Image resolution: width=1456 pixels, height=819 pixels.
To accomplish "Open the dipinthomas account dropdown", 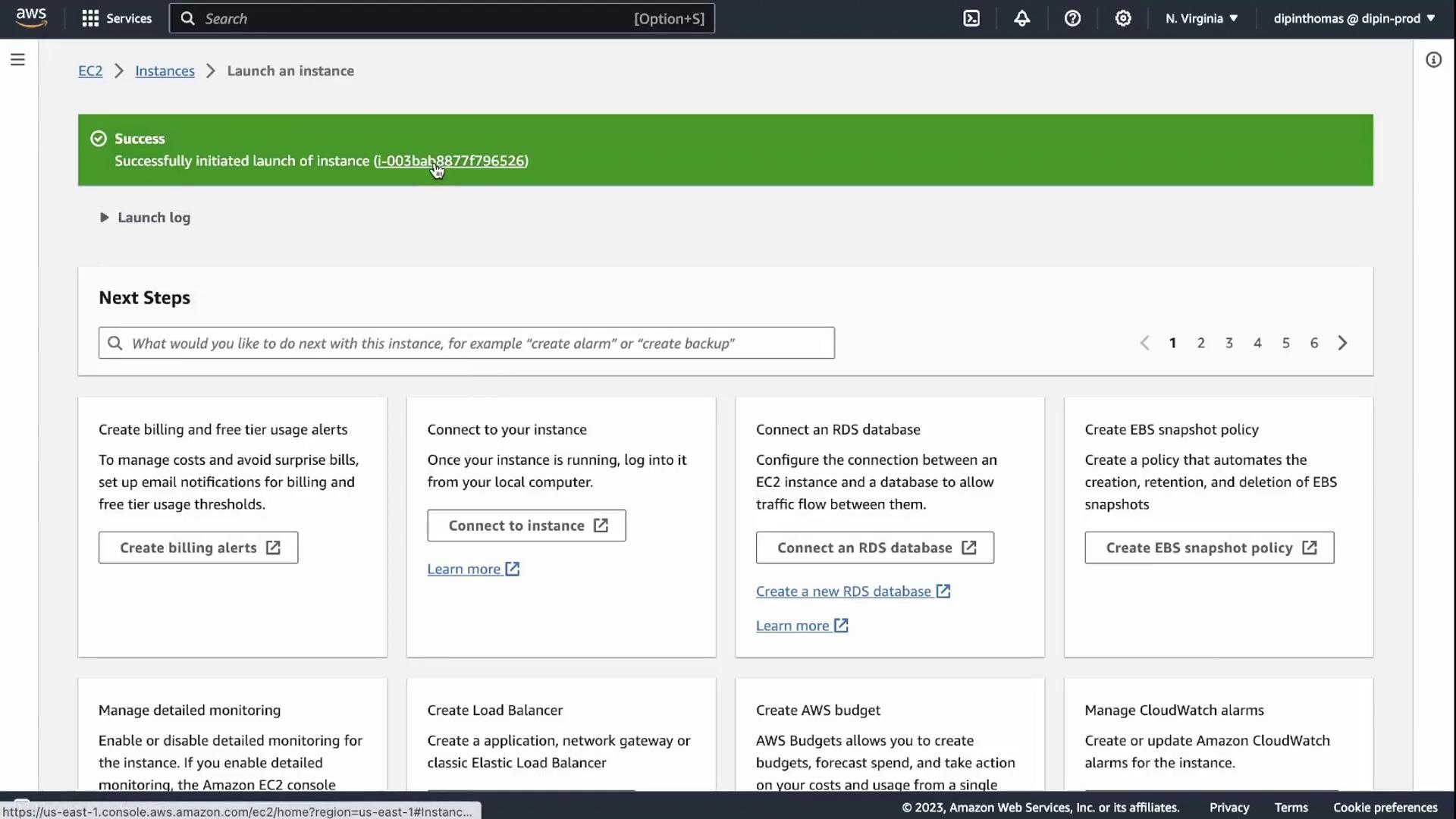I will coord(1354,18).
